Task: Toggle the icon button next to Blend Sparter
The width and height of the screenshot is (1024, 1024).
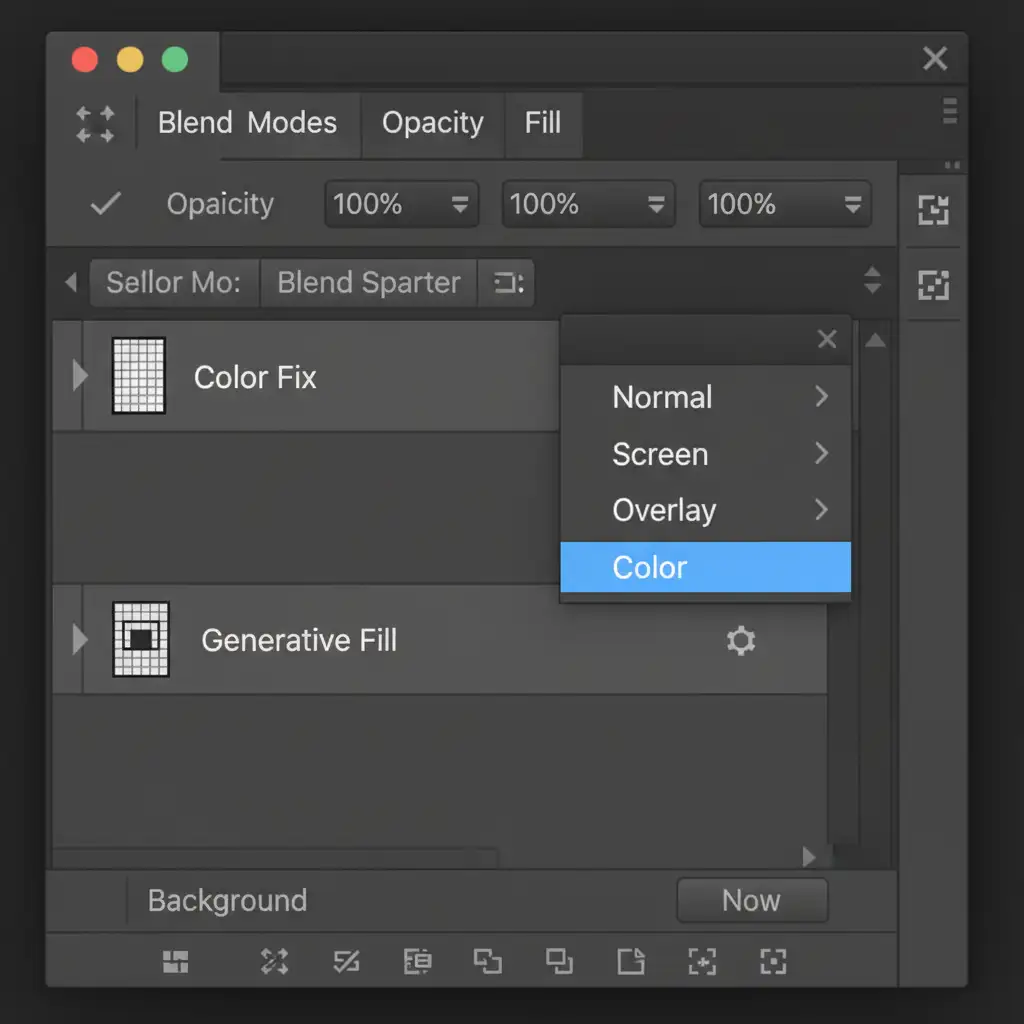Action: tap(507, 283)
